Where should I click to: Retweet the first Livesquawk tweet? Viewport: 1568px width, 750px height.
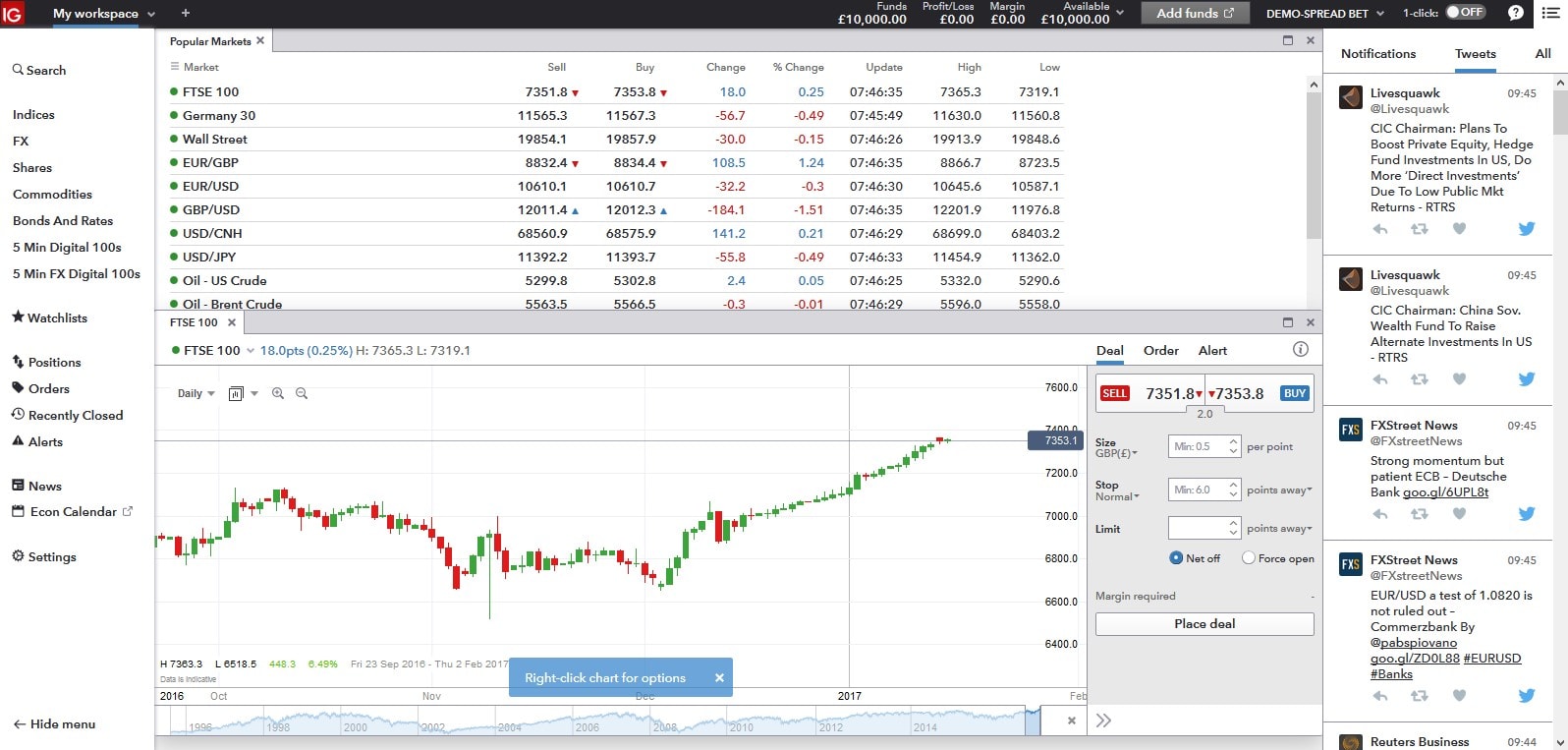pos(1420,229)
